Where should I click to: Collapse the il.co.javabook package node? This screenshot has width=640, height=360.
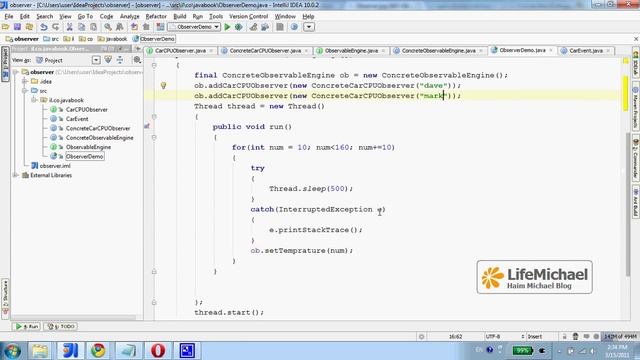(35, 100)
